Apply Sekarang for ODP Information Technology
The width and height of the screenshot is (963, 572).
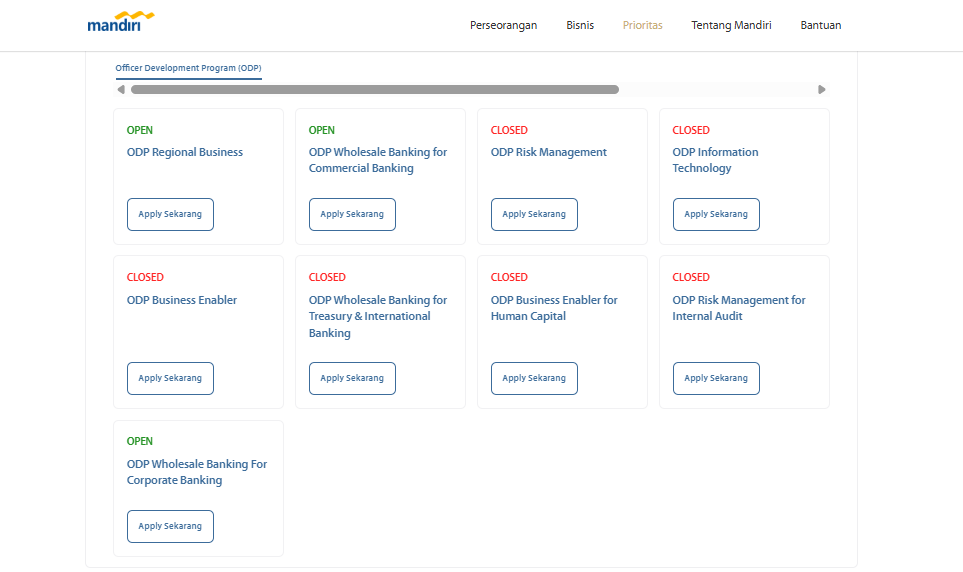[x=716, y=214]
